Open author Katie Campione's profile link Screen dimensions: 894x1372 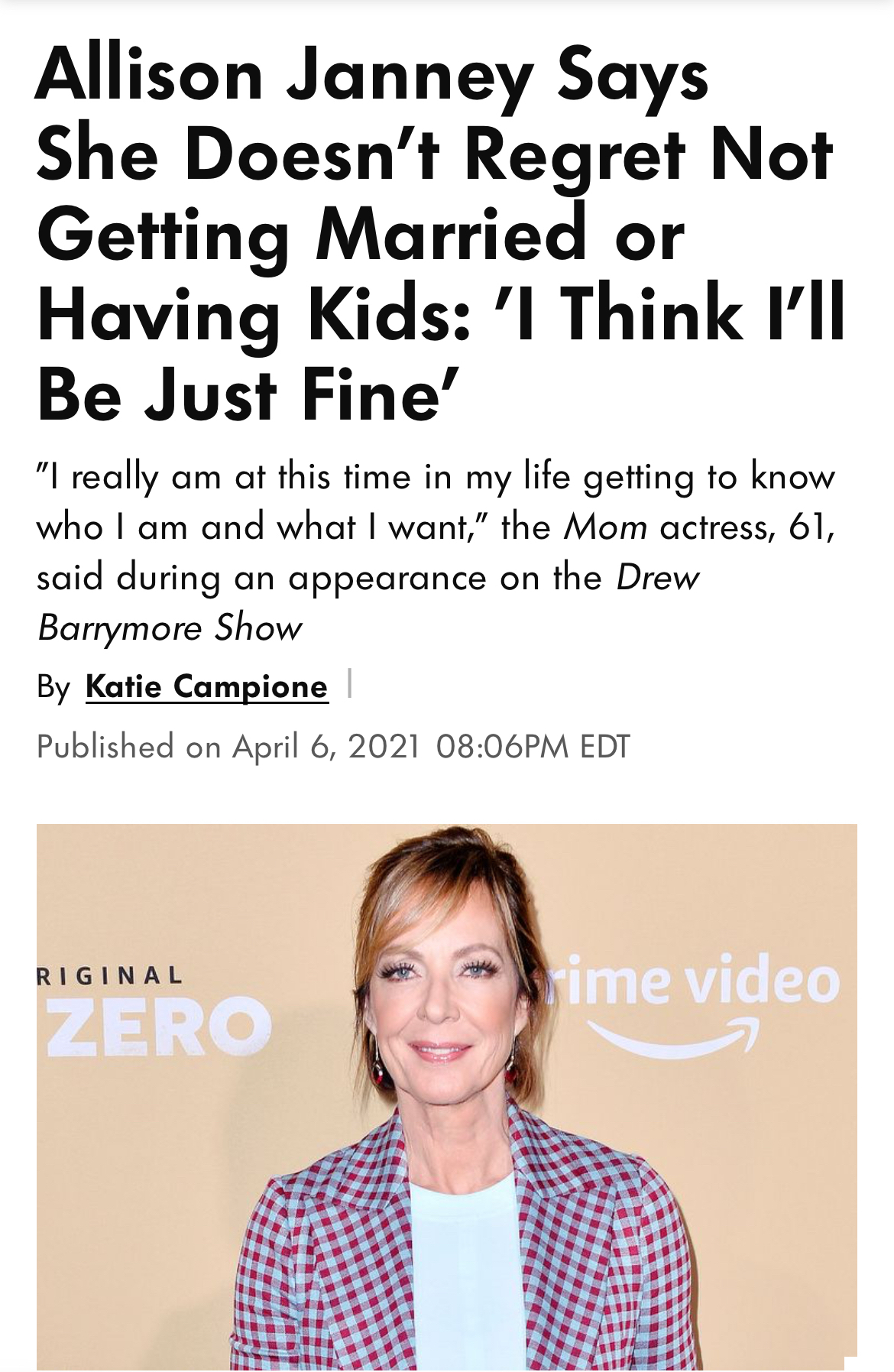[206, 686]
